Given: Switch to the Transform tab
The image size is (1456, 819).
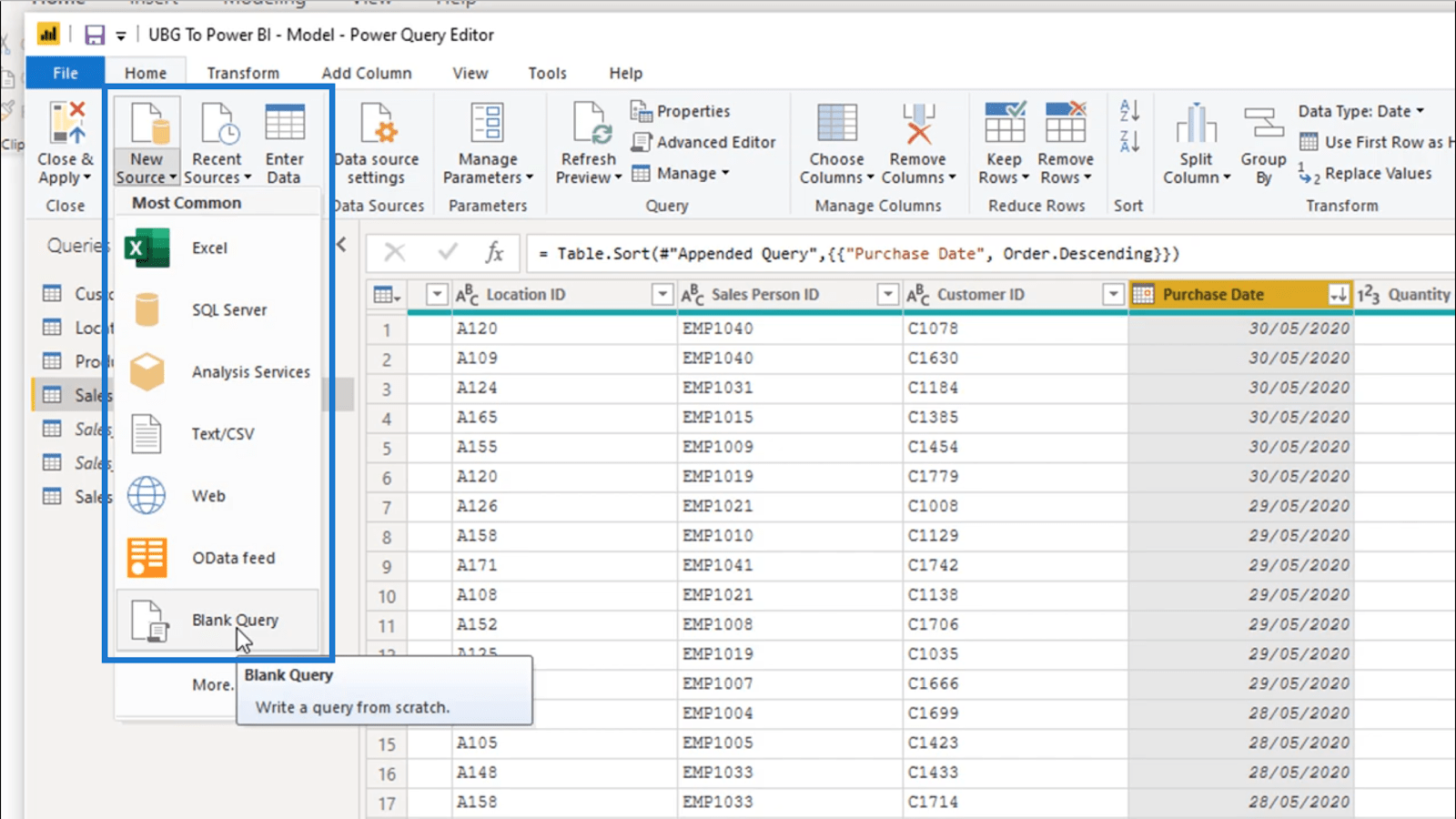Looking at the screenshot, I should tap(243, 73).
